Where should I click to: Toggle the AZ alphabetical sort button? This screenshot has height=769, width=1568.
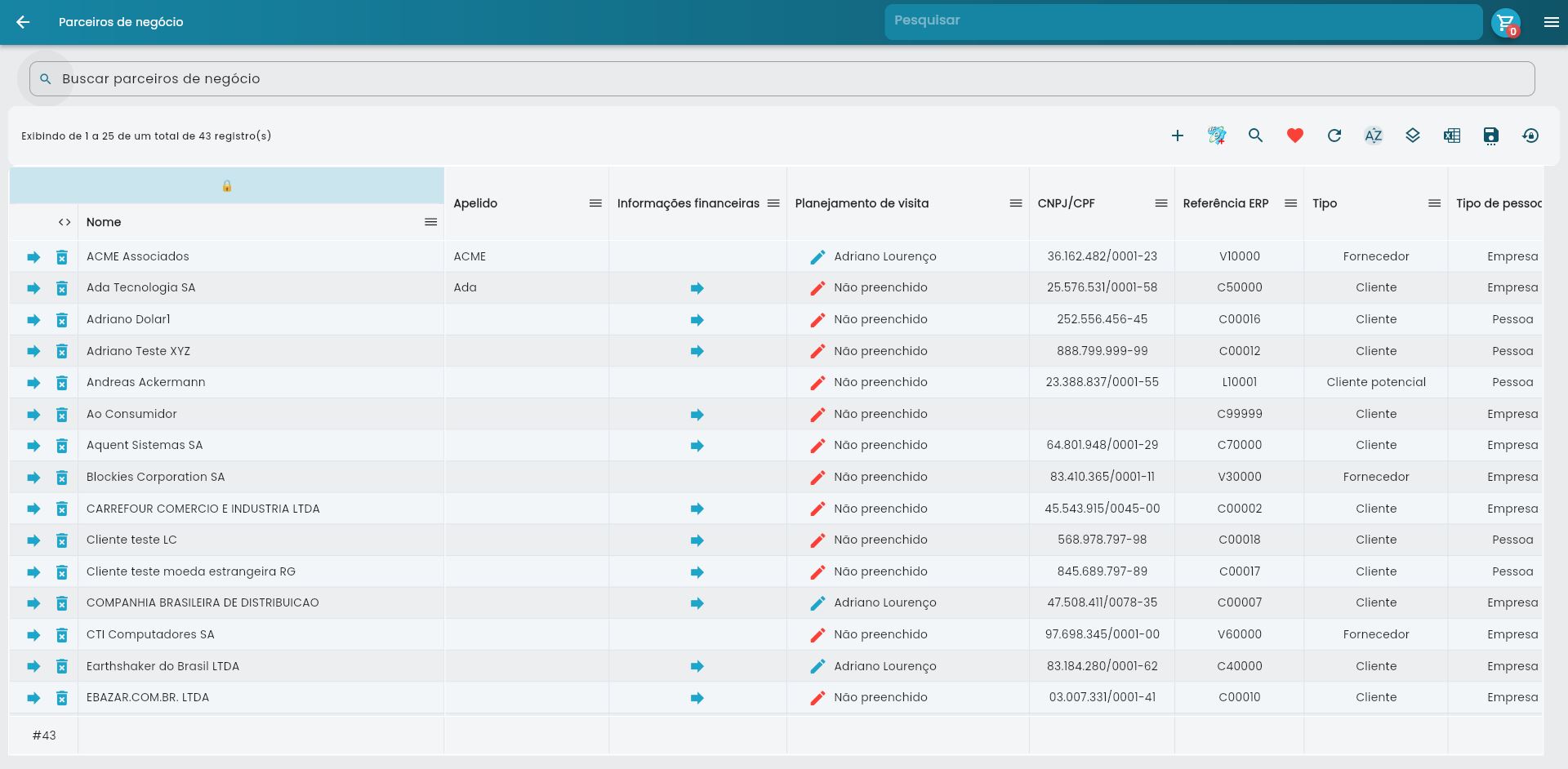pos(1373,136)
